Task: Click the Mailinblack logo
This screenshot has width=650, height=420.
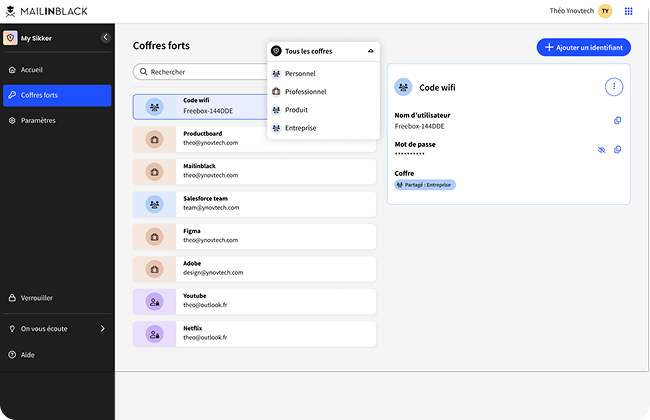Action: pyautogui.click(x=46, y=11)
